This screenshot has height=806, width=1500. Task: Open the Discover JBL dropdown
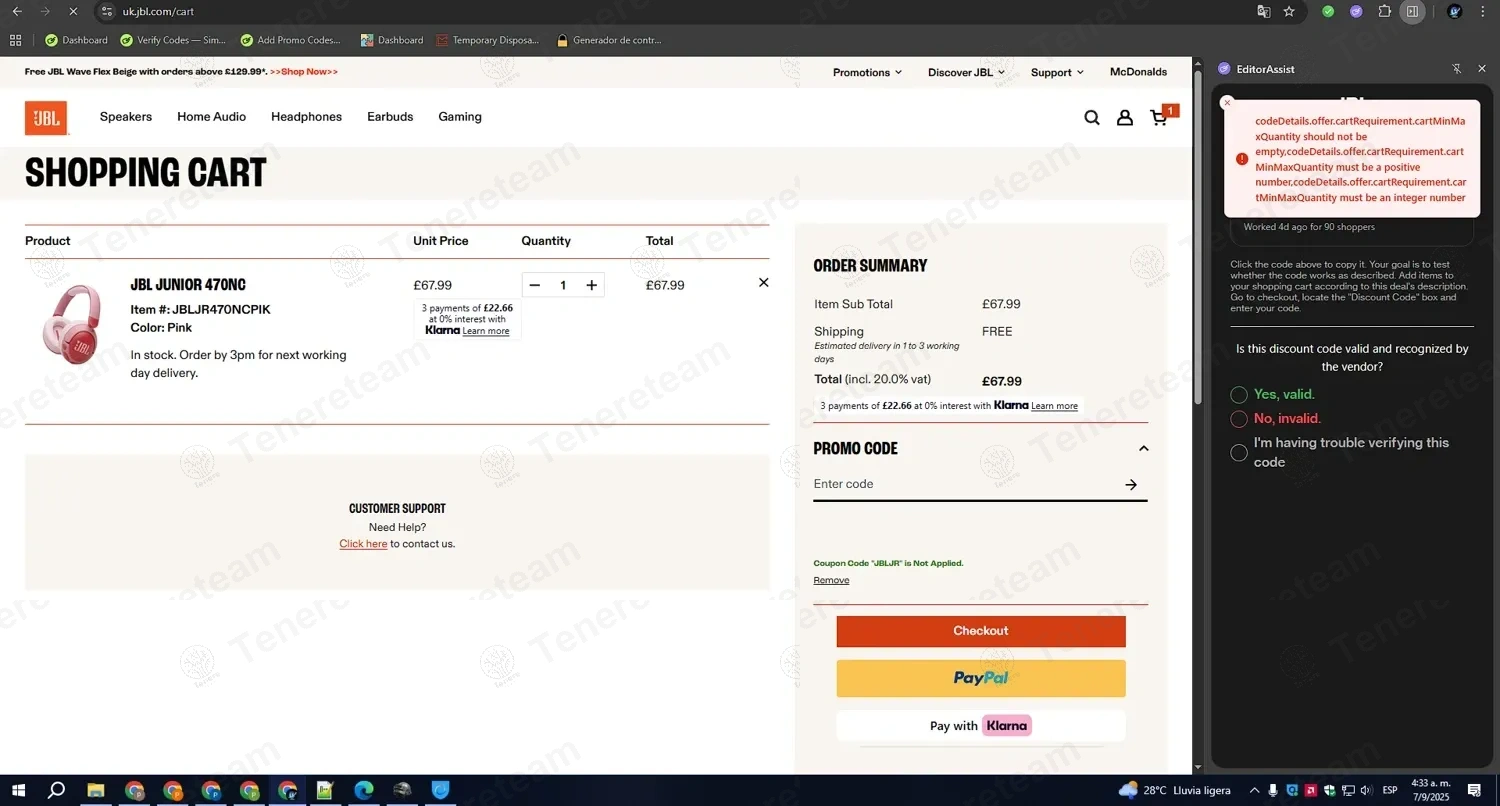point(966,72)
